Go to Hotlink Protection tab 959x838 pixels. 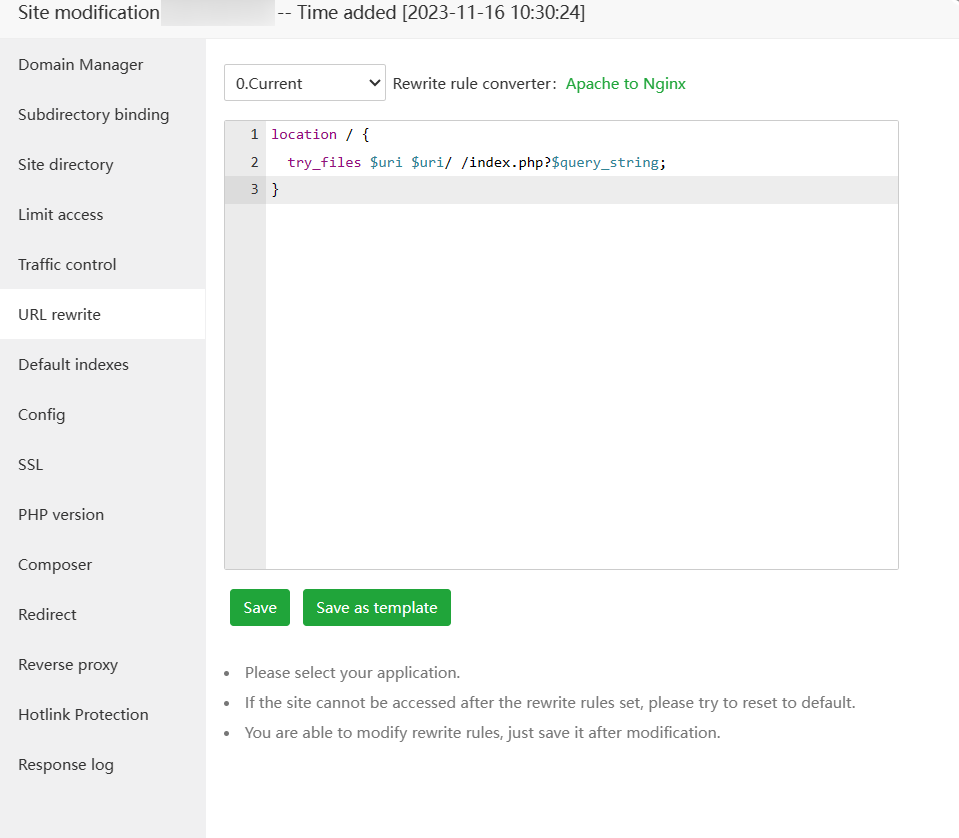pos(83,715)
